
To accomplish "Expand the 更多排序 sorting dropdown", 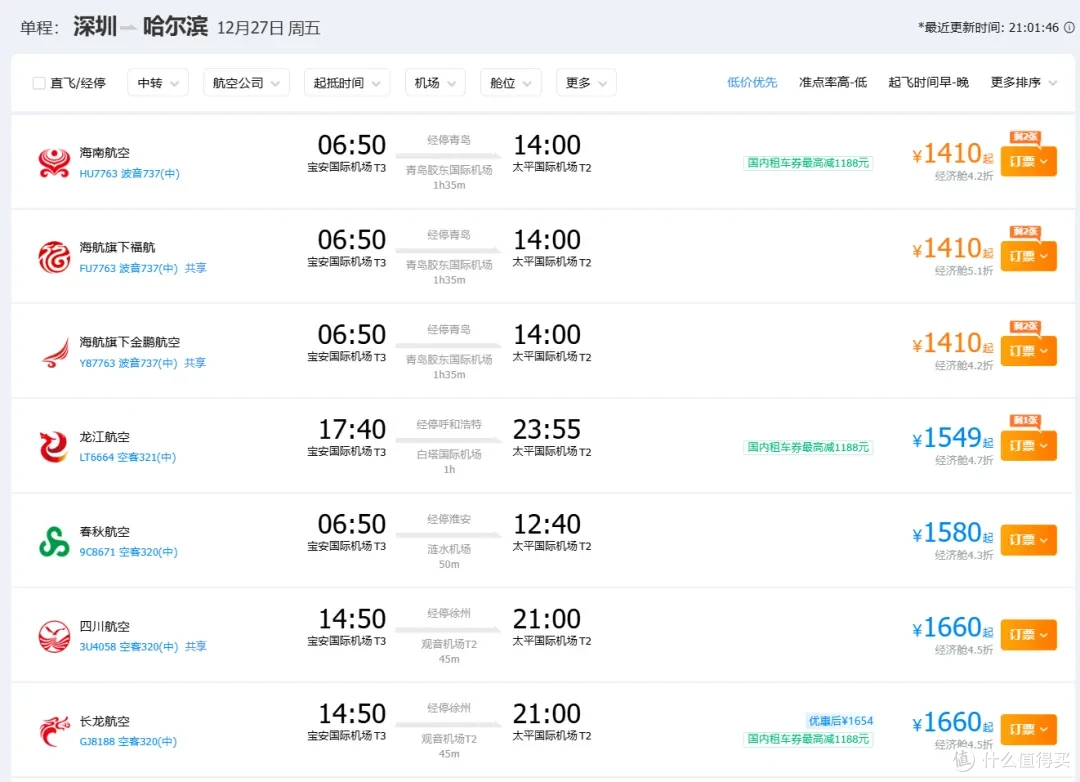I will (x=1023, y=83).
